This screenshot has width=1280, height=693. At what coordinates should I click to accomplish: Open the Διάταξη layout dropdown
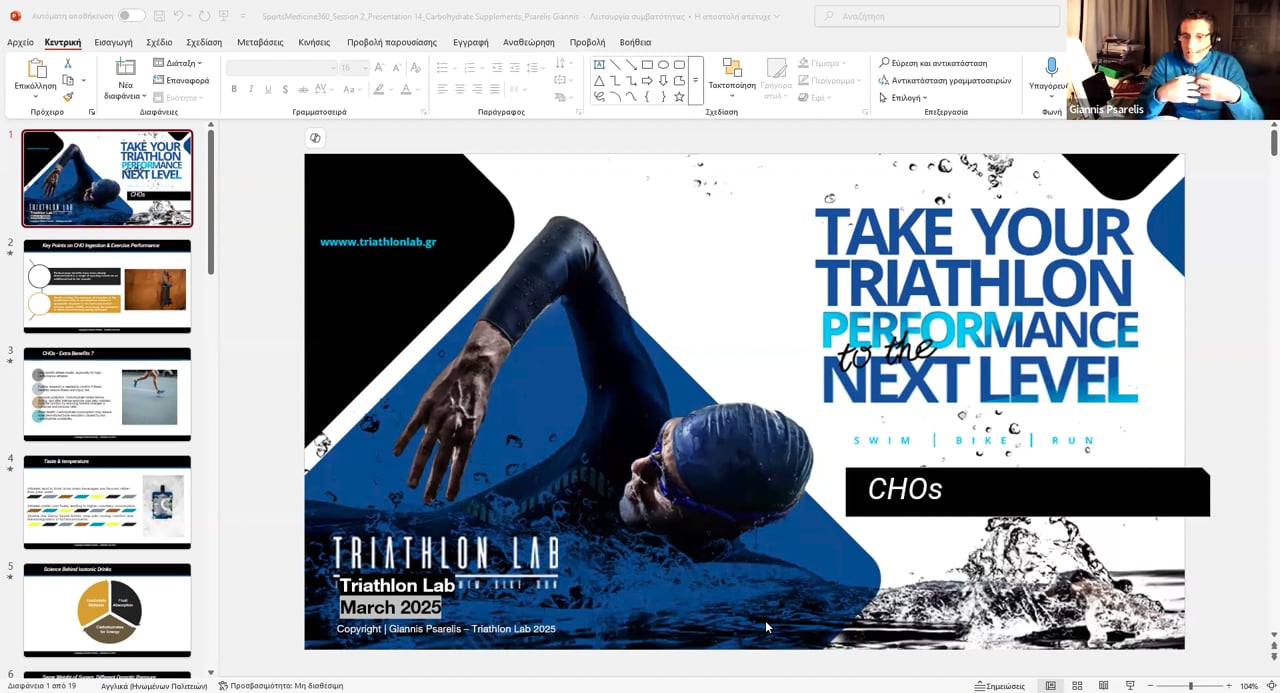[x=179, y=63]
